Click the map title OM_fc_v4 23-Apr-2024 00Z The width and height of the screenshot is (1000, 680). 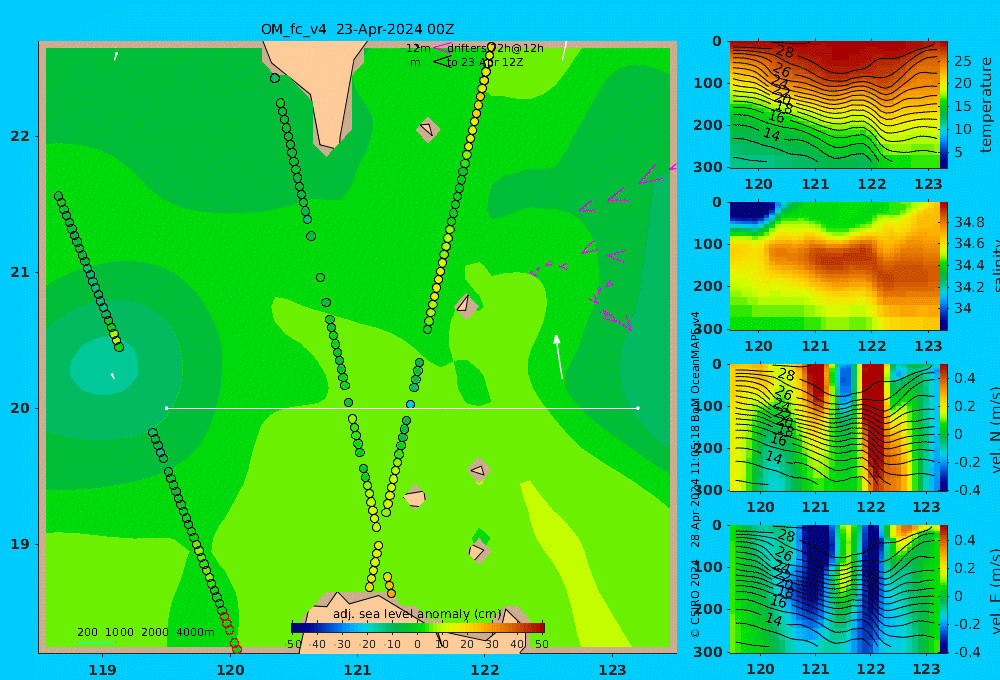click(x=357, y=29)
